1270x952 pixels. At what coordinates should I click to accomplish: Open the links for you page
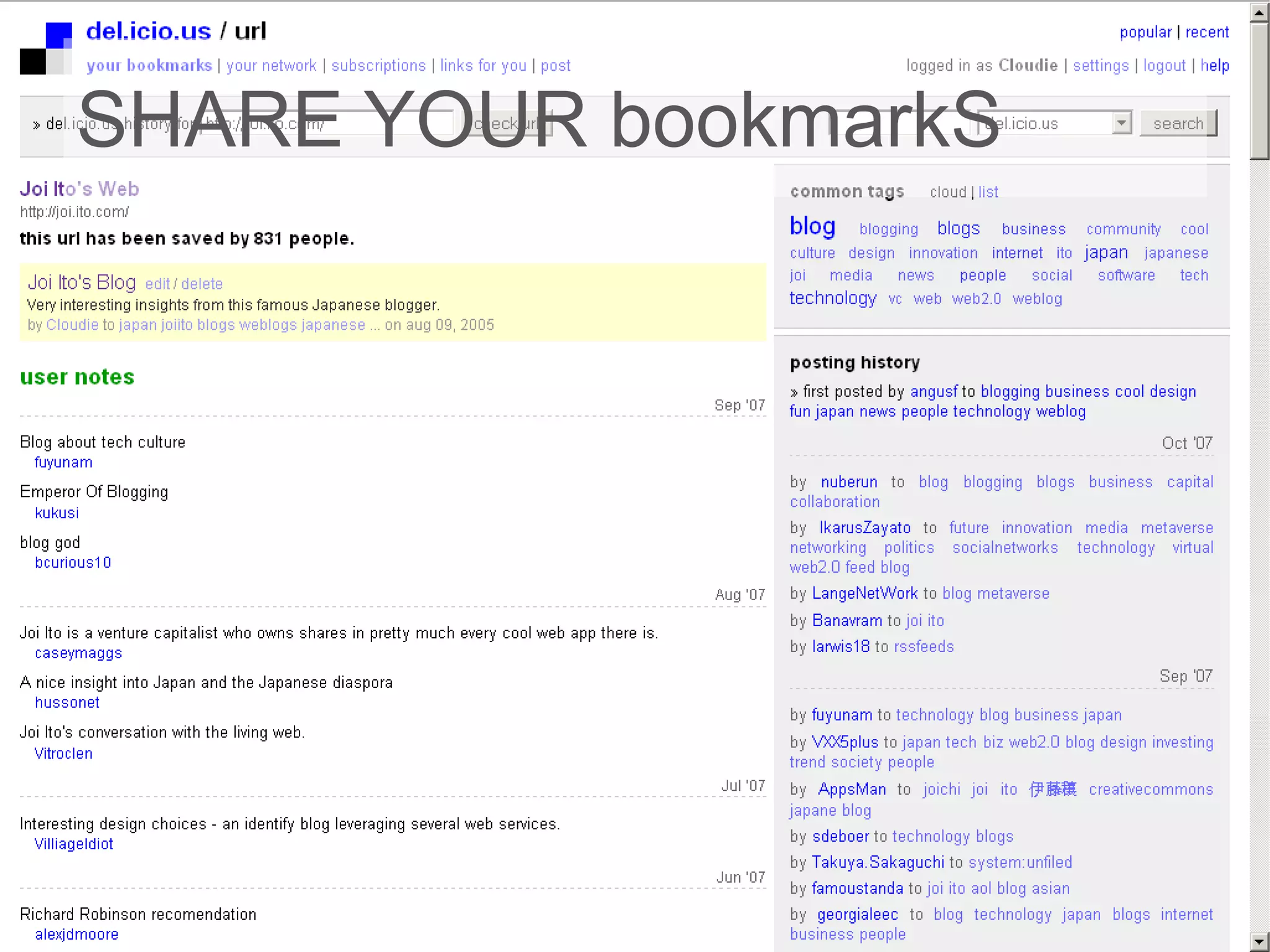click(483, 66)
